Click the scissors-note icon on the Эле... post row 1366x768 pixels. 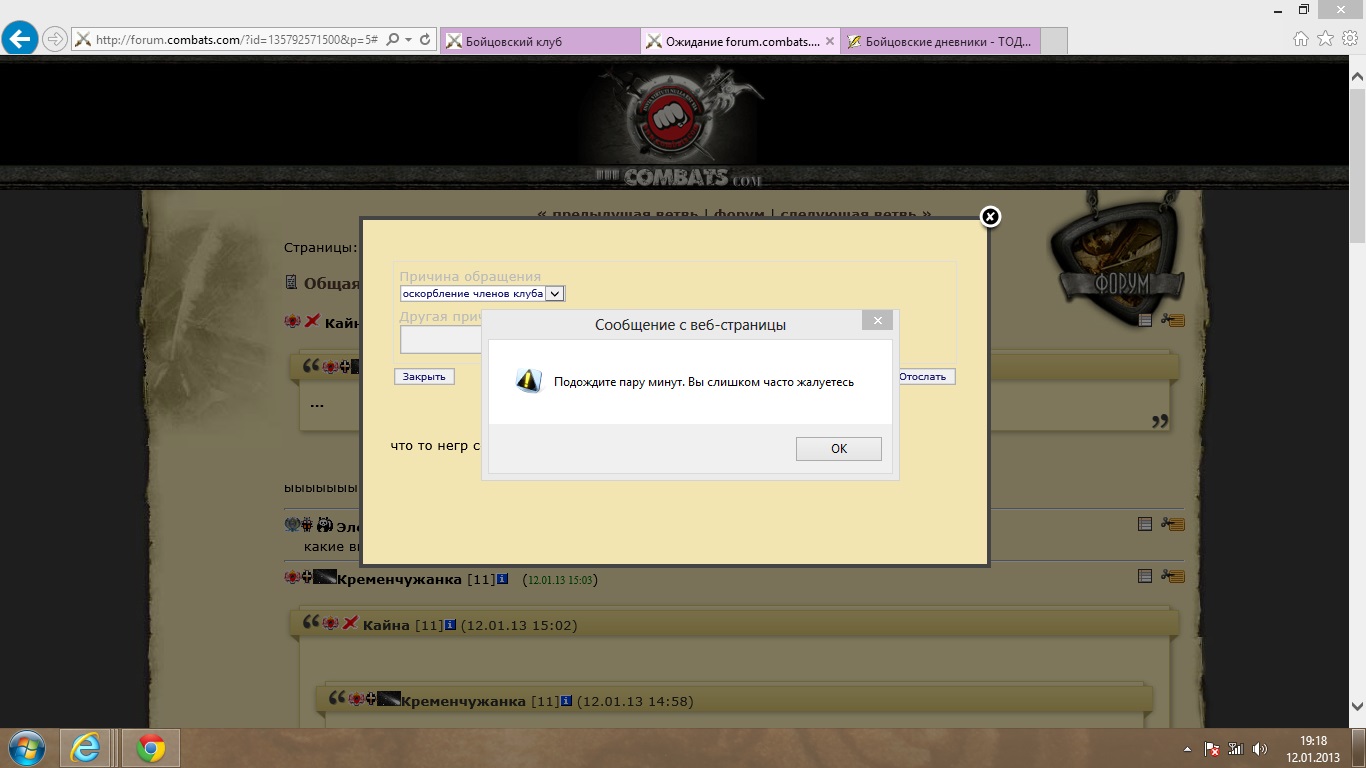tap(1172, 524)
